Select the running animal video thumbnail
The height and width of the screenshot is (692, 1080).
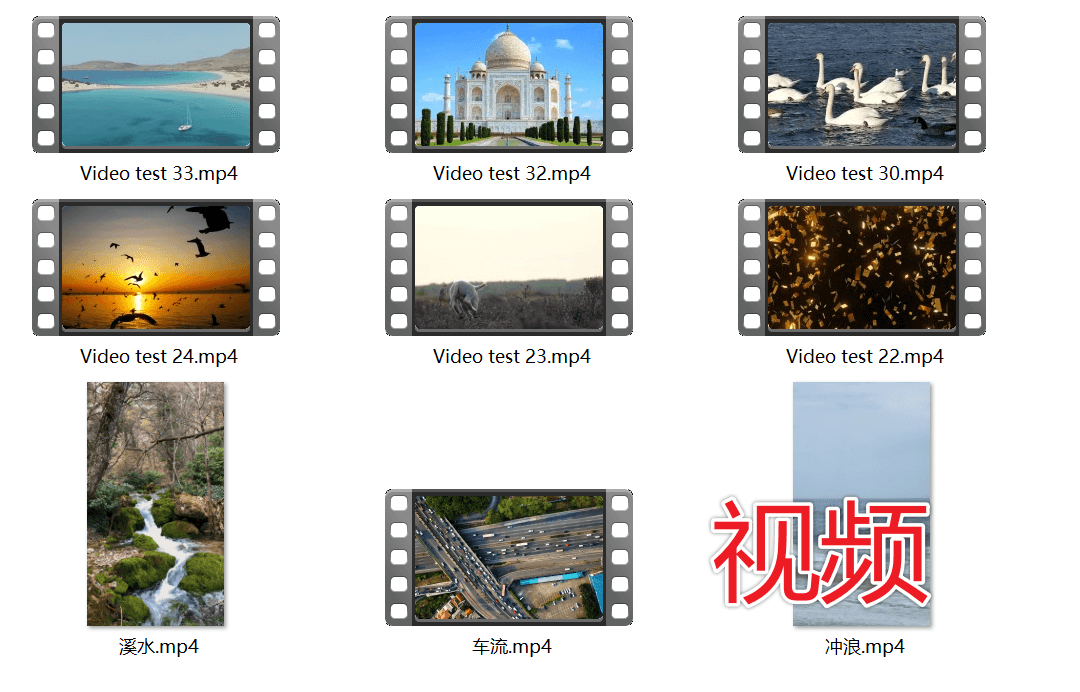coord(510,268)
